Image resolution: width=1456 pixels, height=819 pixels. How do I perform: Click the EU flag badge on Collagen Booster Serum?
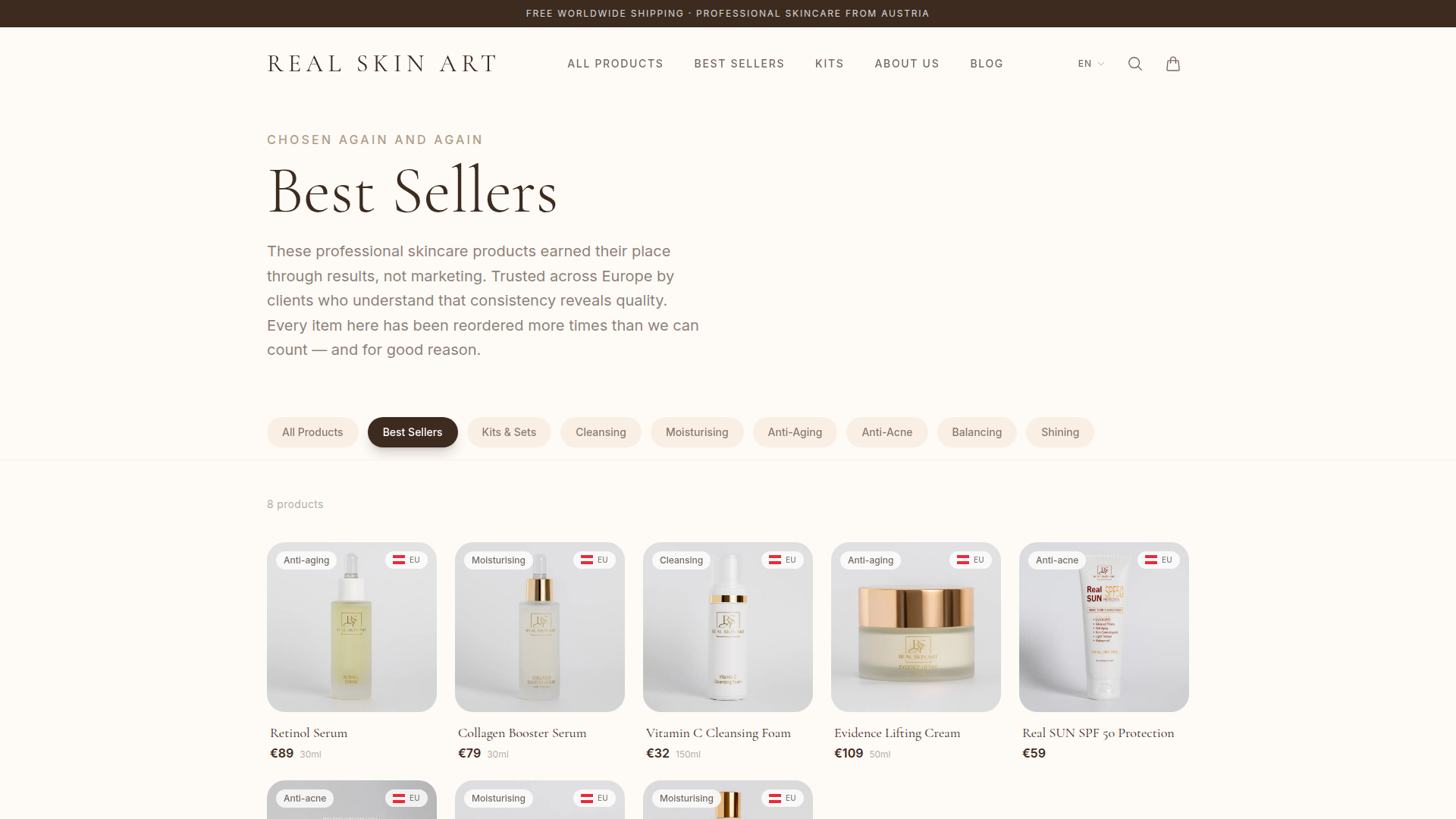[595, 560]
